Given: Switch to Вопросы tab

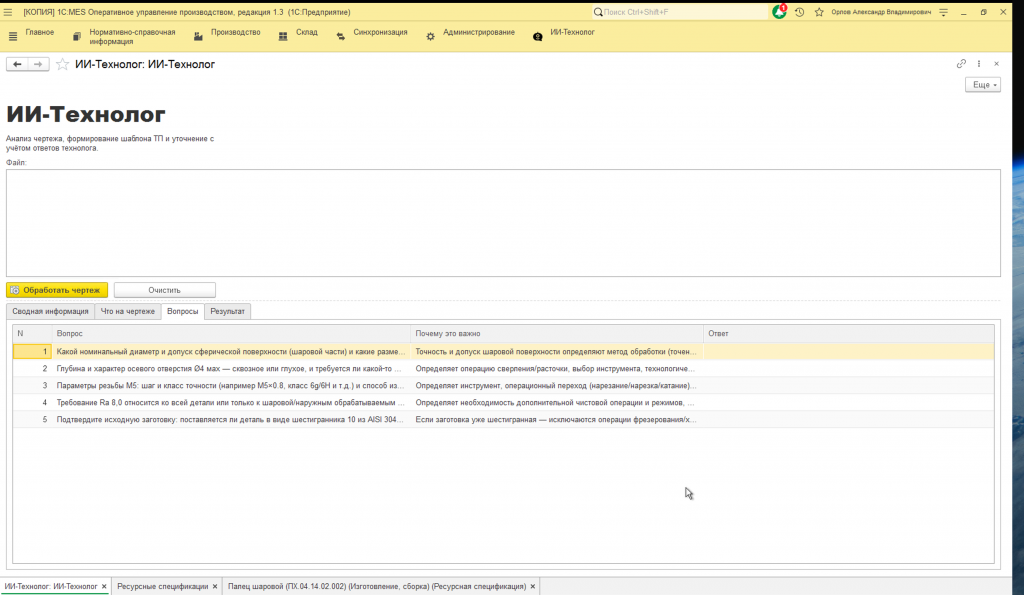Looking at the screenshot, I should pos(182,312).
